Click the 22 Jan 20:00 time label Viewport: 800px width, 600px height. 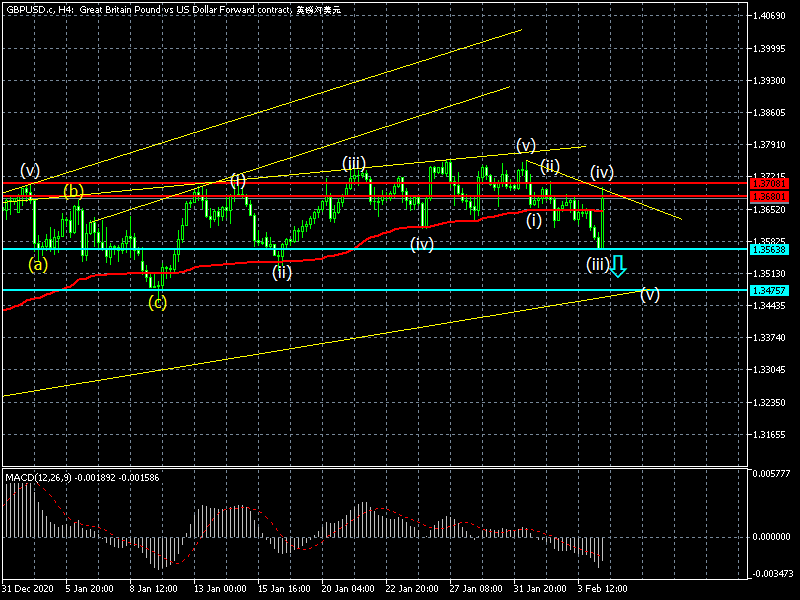click(412, 589)
